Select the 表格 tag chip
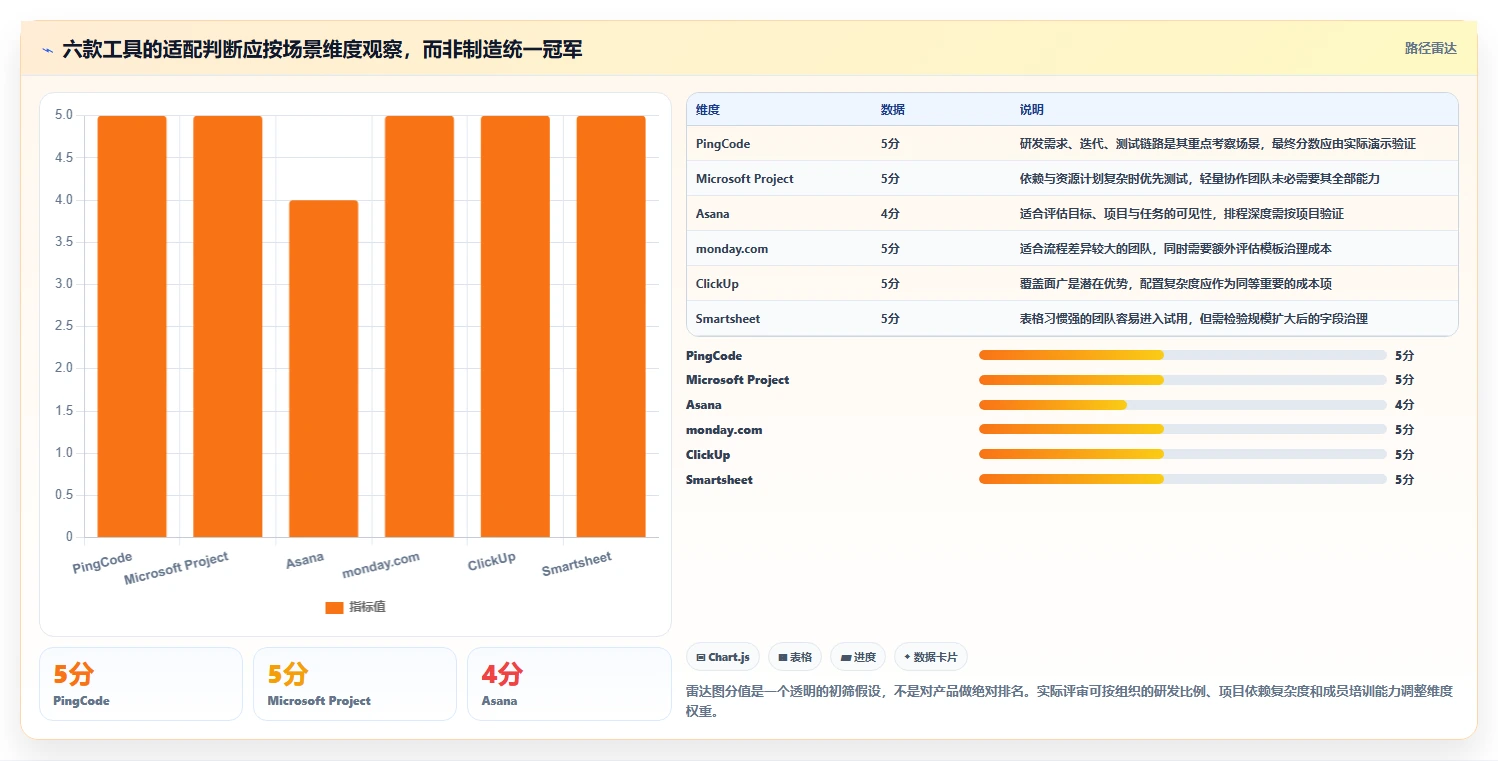This screenshot has height=761, width=1498. click(x=795, y=657)
